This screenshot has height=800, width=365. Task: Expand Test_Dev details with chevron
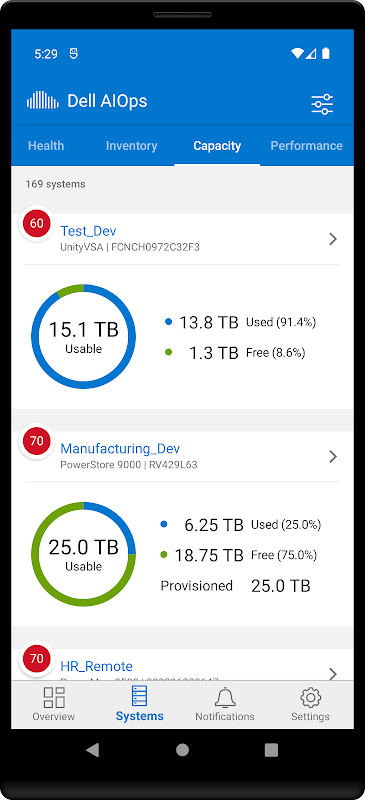(333, 239)
